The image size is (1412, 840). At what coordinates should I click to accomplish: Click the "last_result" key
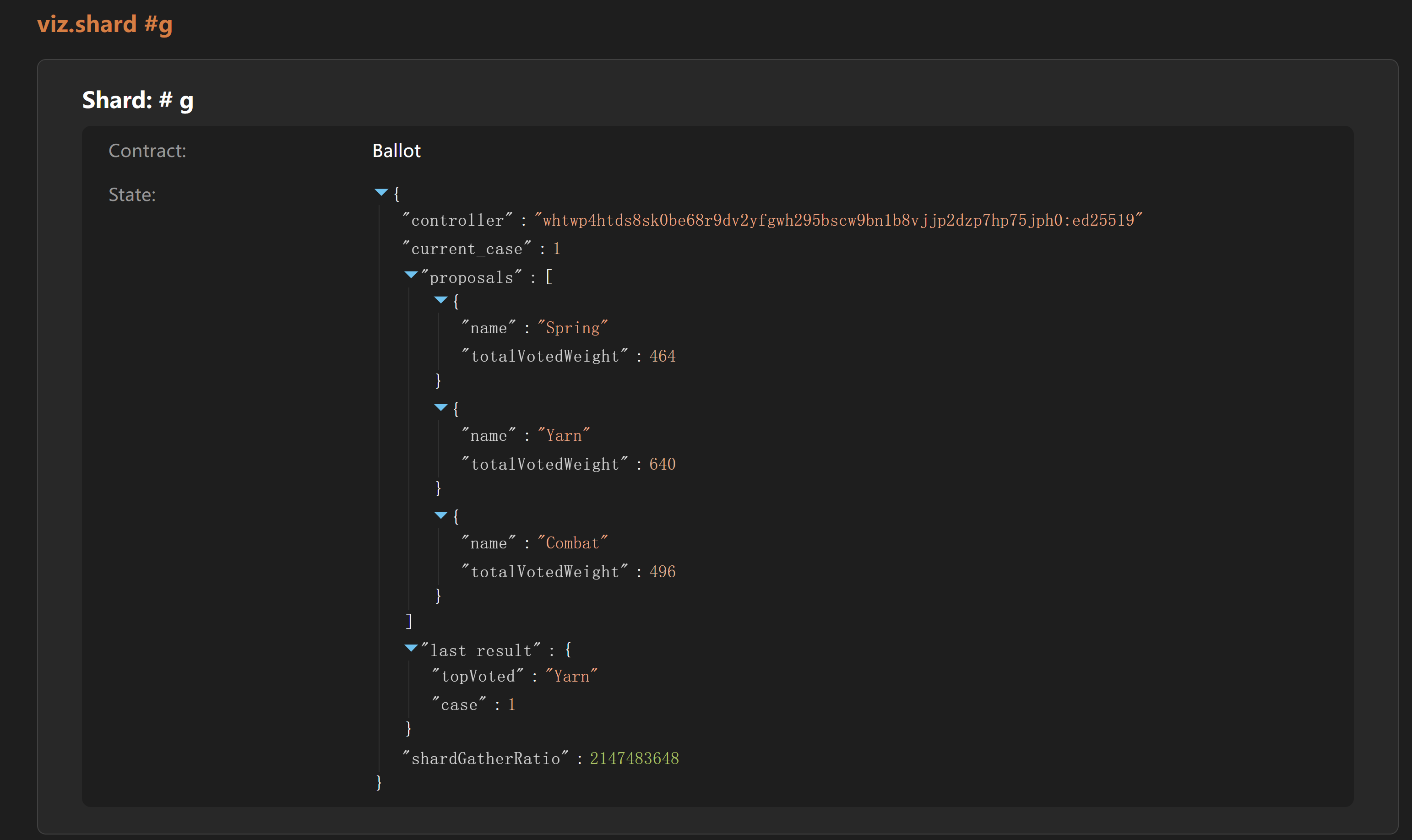(x=481, y=650)
